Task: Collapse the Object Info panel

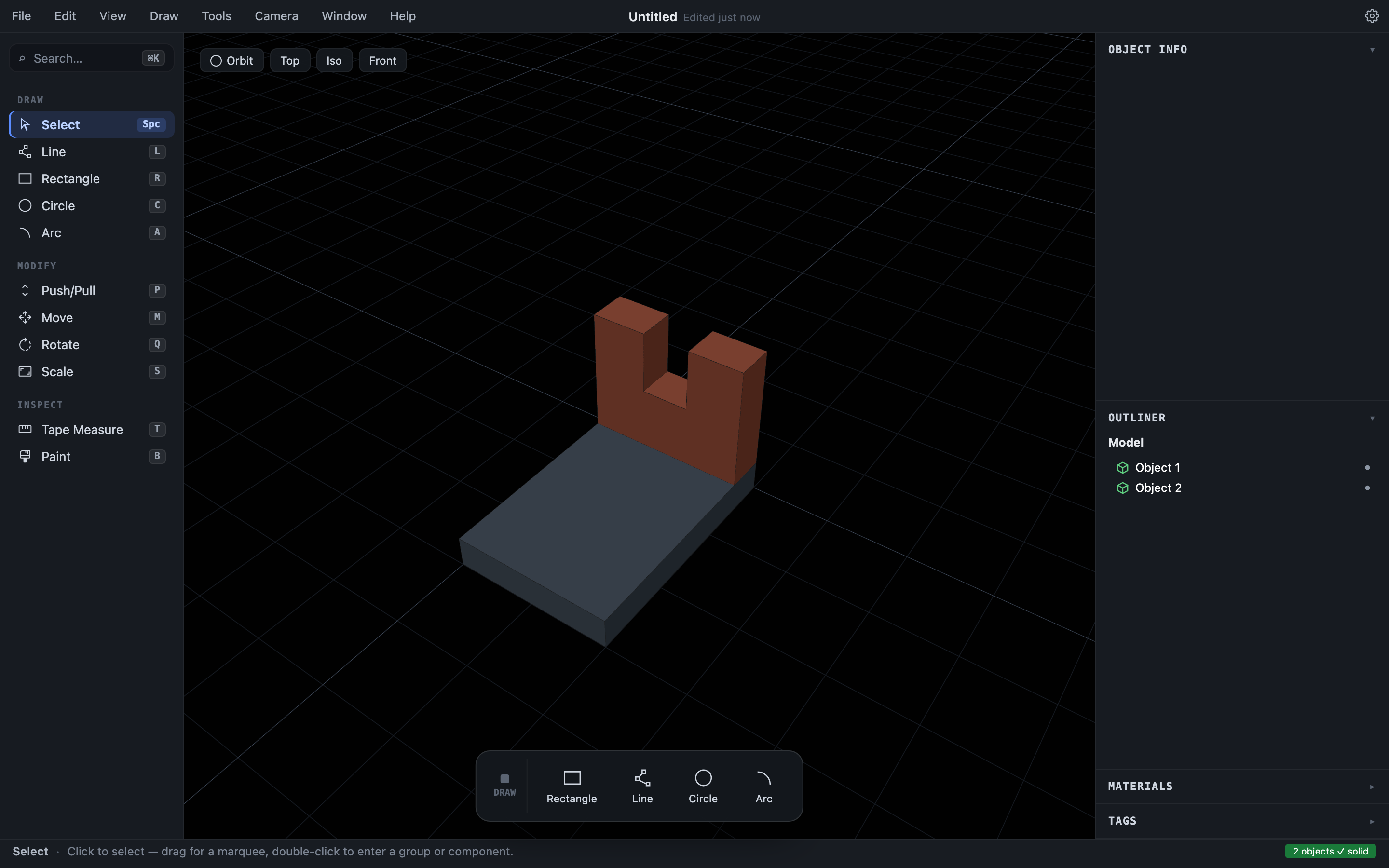Action: click(x=1372, y=50)
